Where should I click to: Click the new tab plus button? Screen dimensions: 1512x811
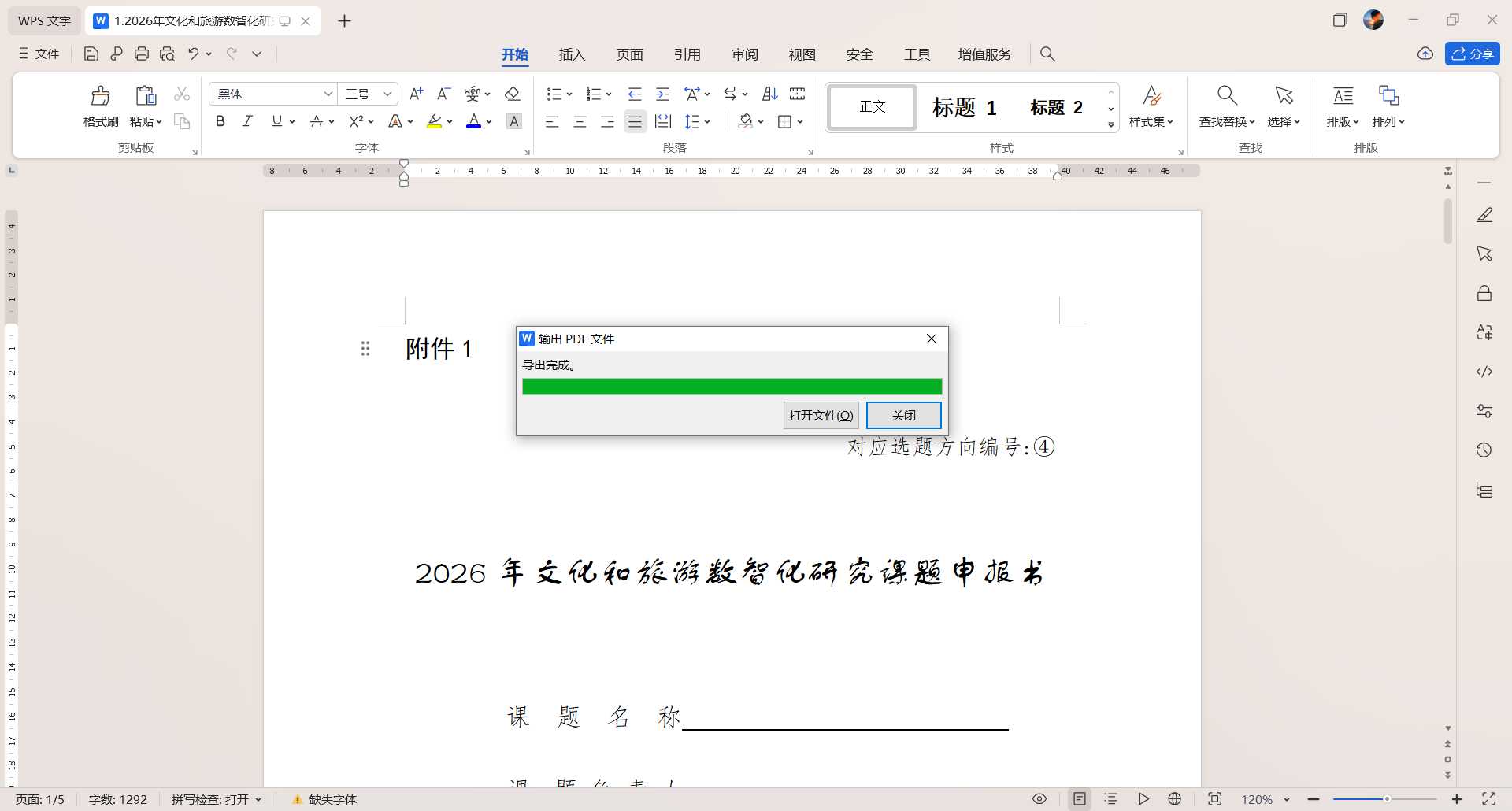coord(344,21)
